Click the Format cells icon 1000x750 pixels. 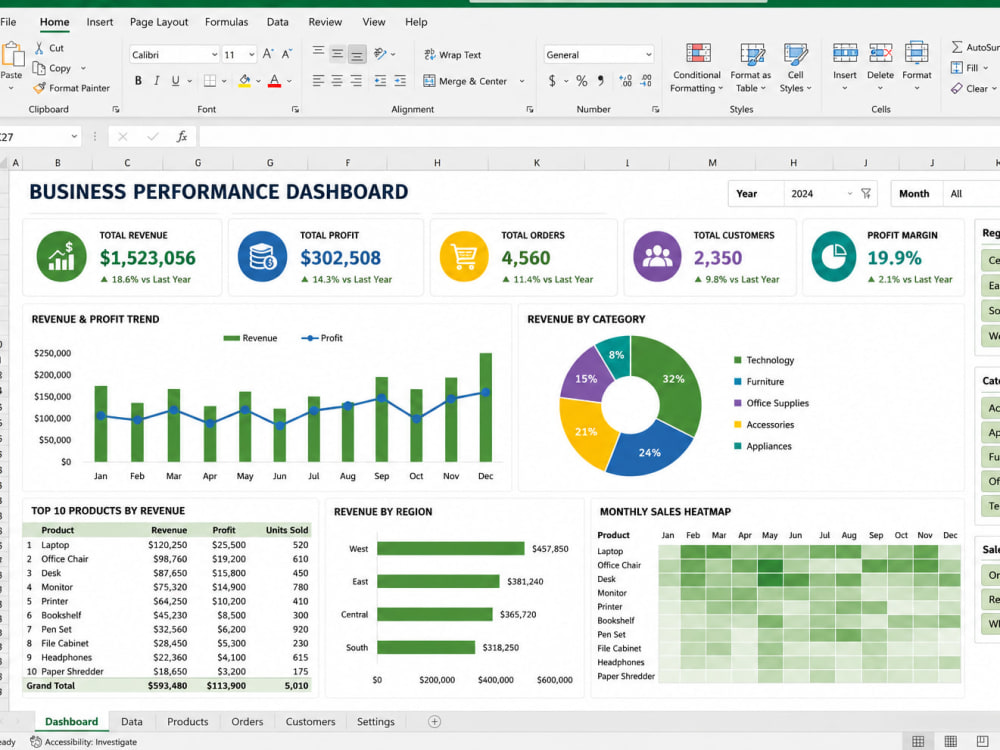[x=916, y=53]
